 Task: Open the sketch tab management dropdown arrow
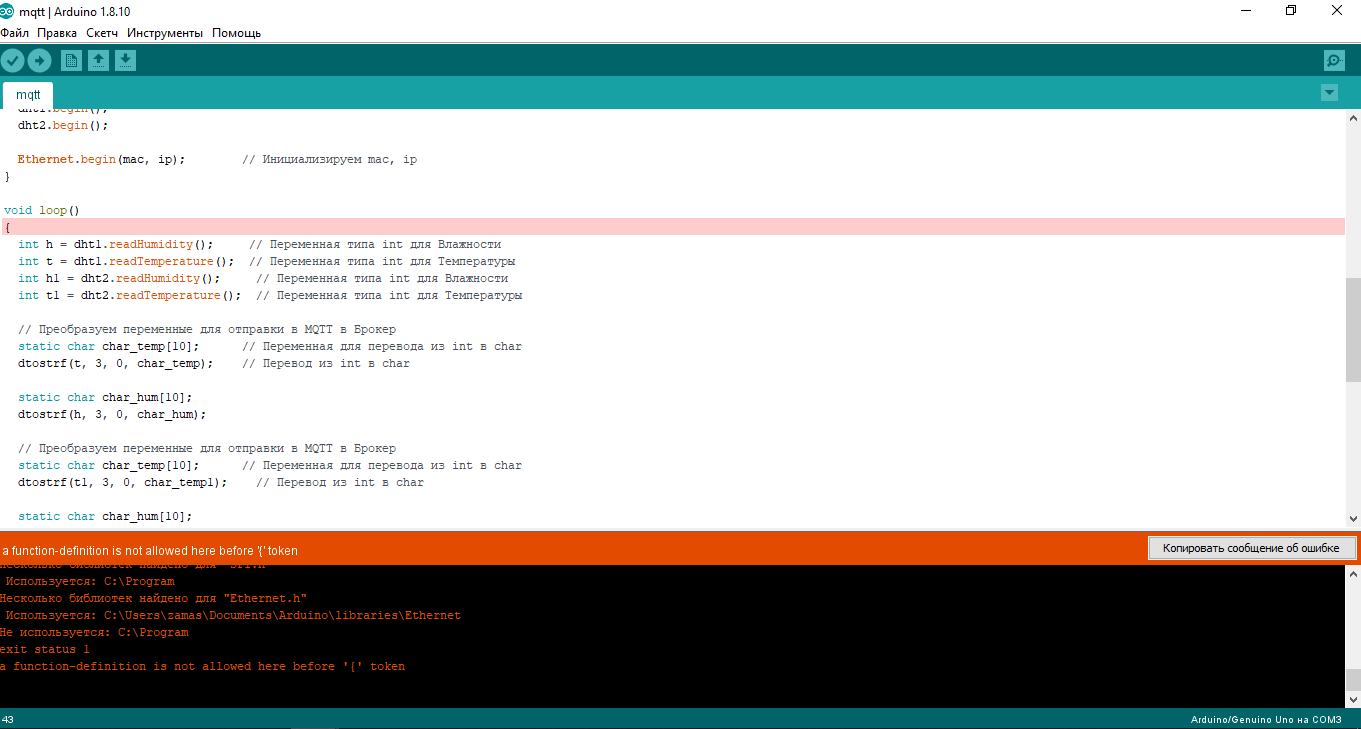point(1329,92)
